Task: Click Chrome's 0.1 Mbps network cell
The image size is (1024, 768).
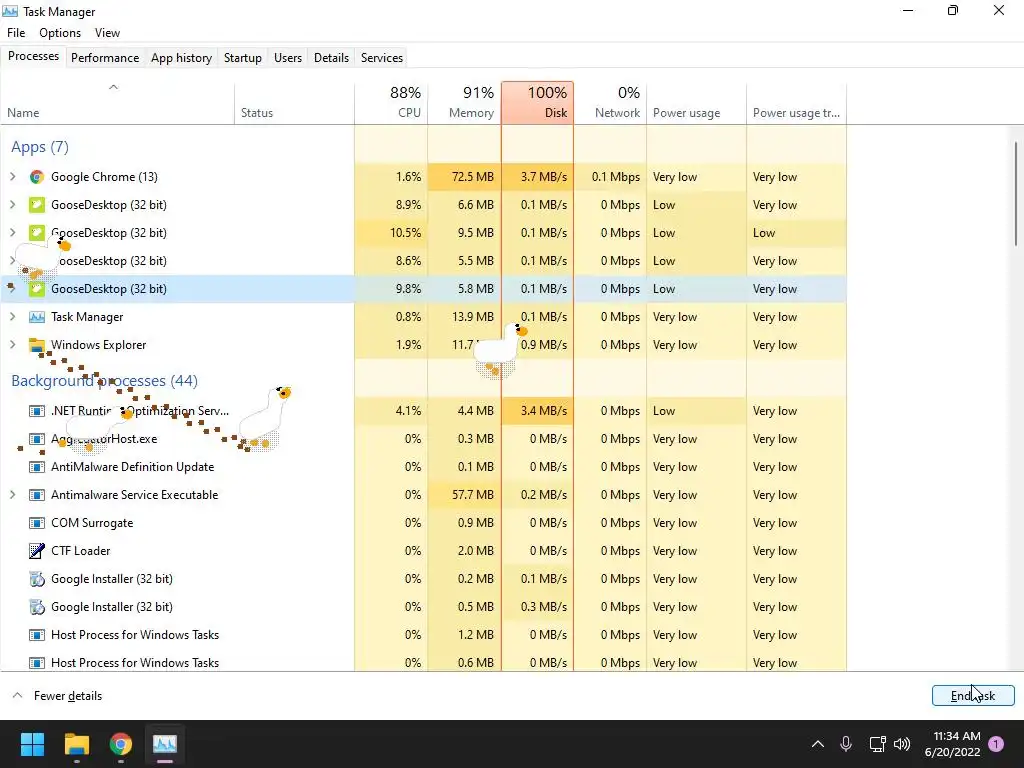Action: tap(611, 177)
